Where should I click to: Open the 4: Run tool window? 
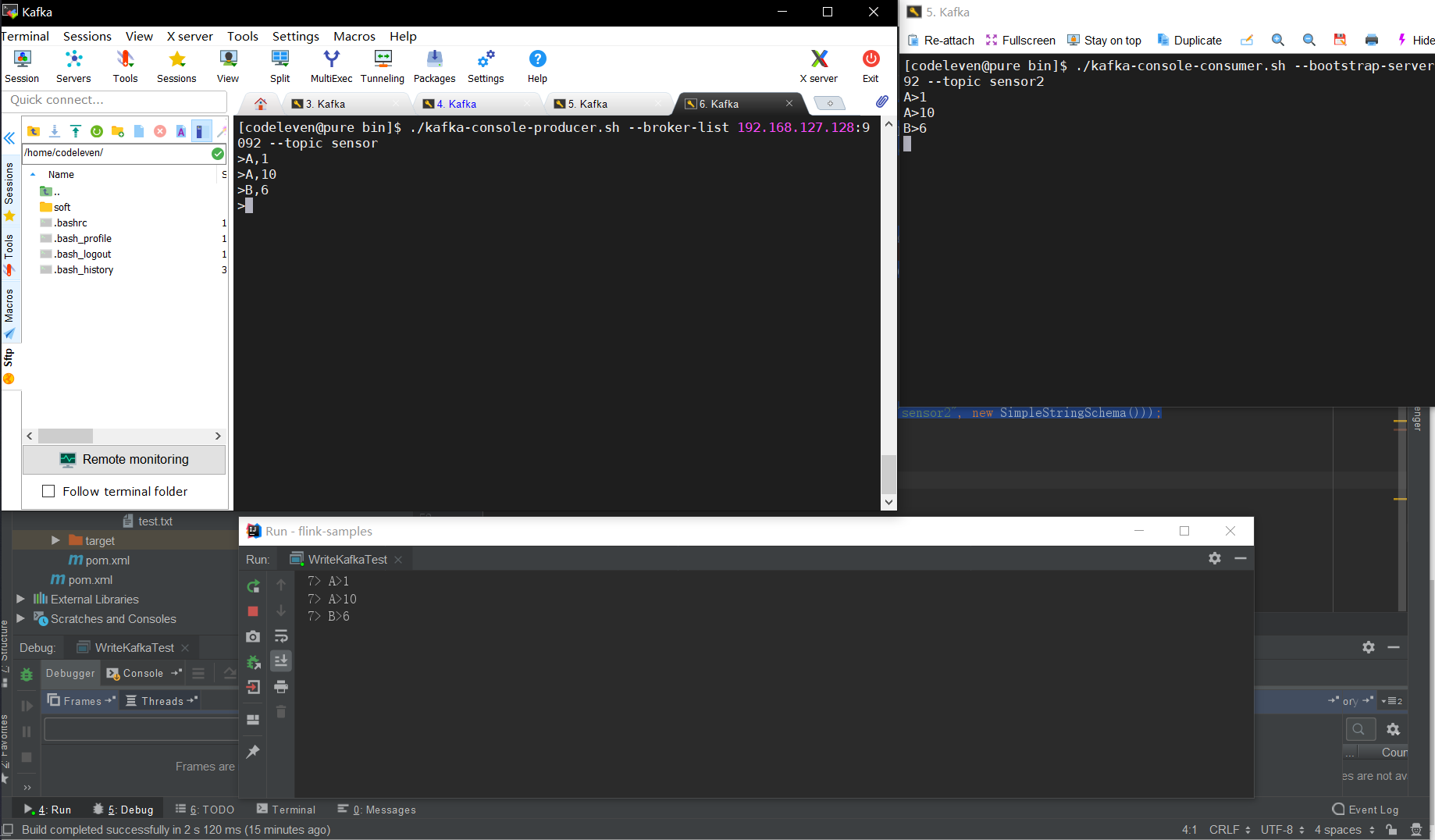point(48,810)
